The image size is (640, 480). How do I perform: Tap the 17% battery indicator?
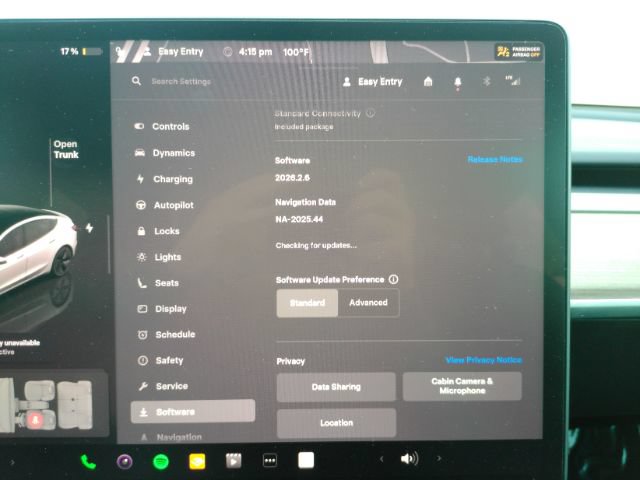(x=81, y=51)
